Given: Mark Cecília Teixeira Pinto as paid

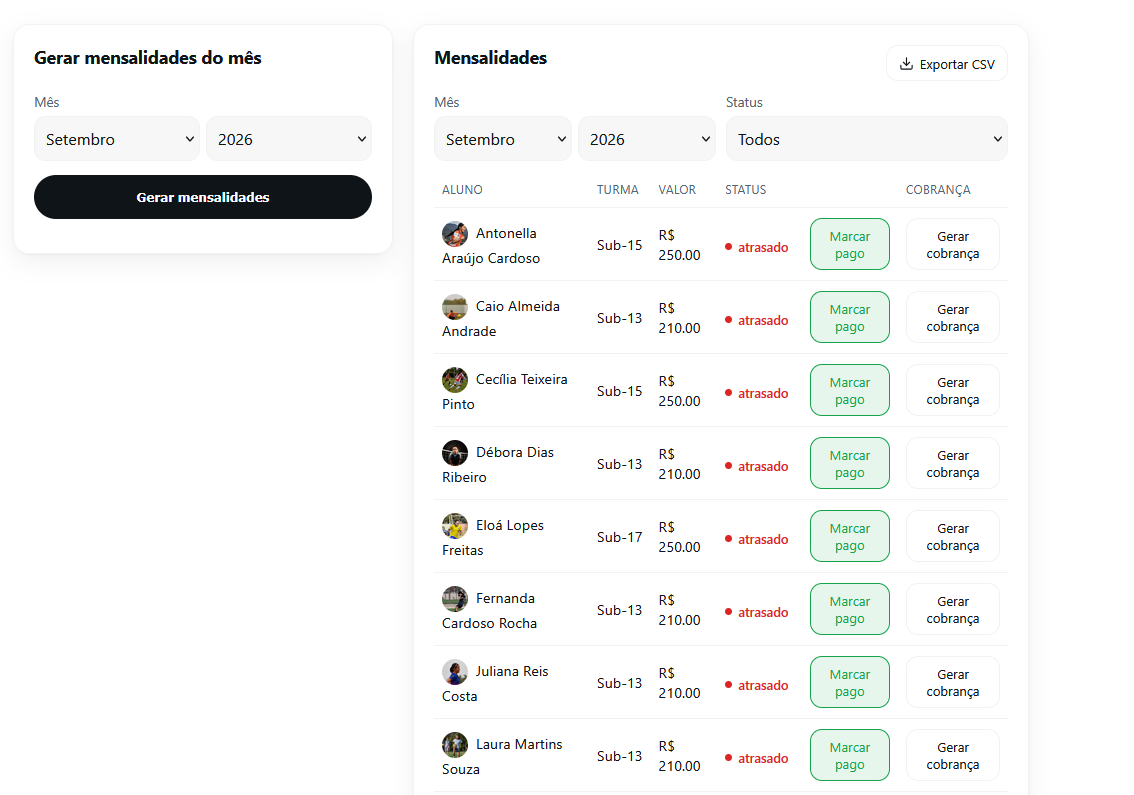Looking at the screenshot, I should click(850, 391).
